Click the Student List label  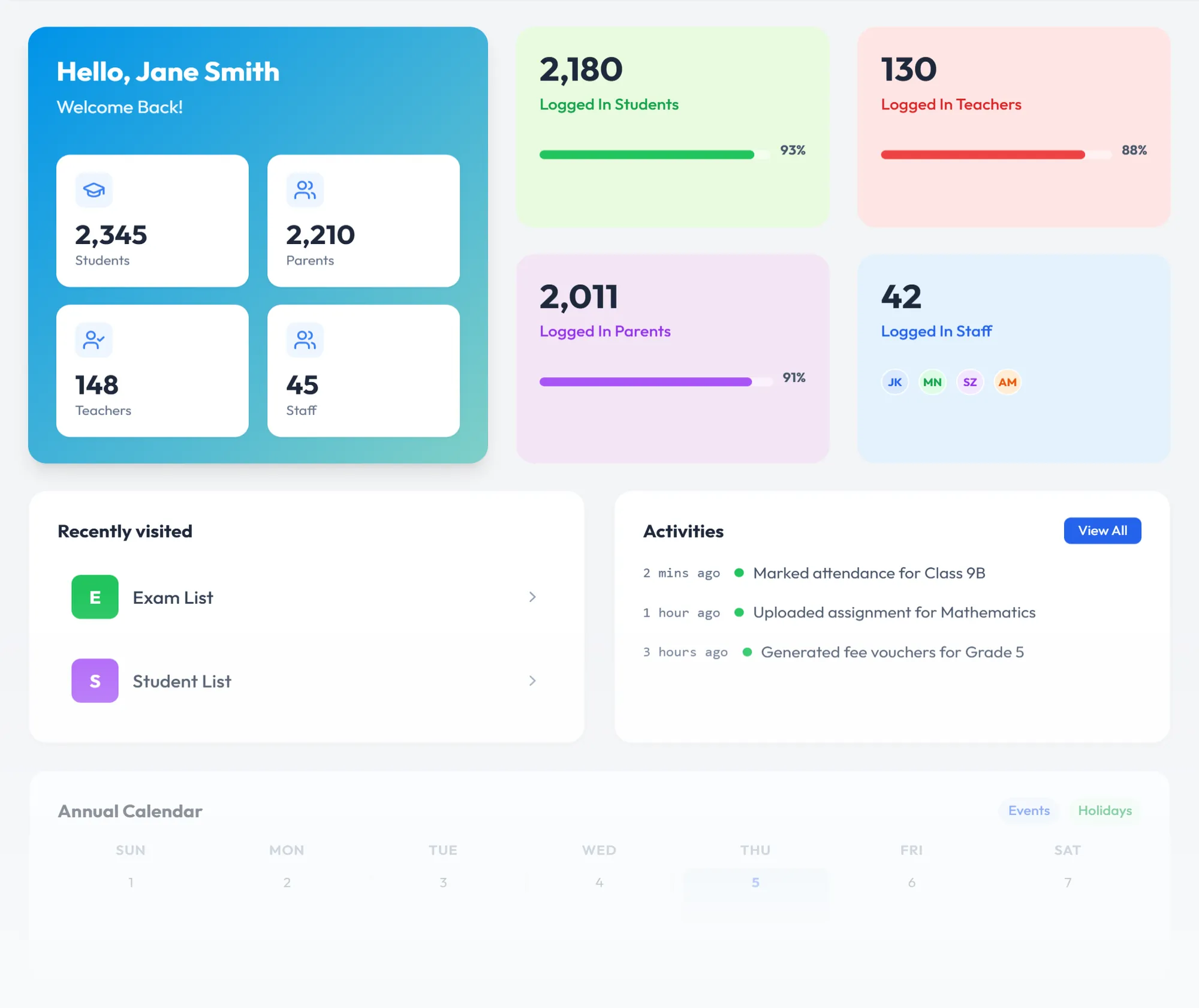tap(182, 682)
